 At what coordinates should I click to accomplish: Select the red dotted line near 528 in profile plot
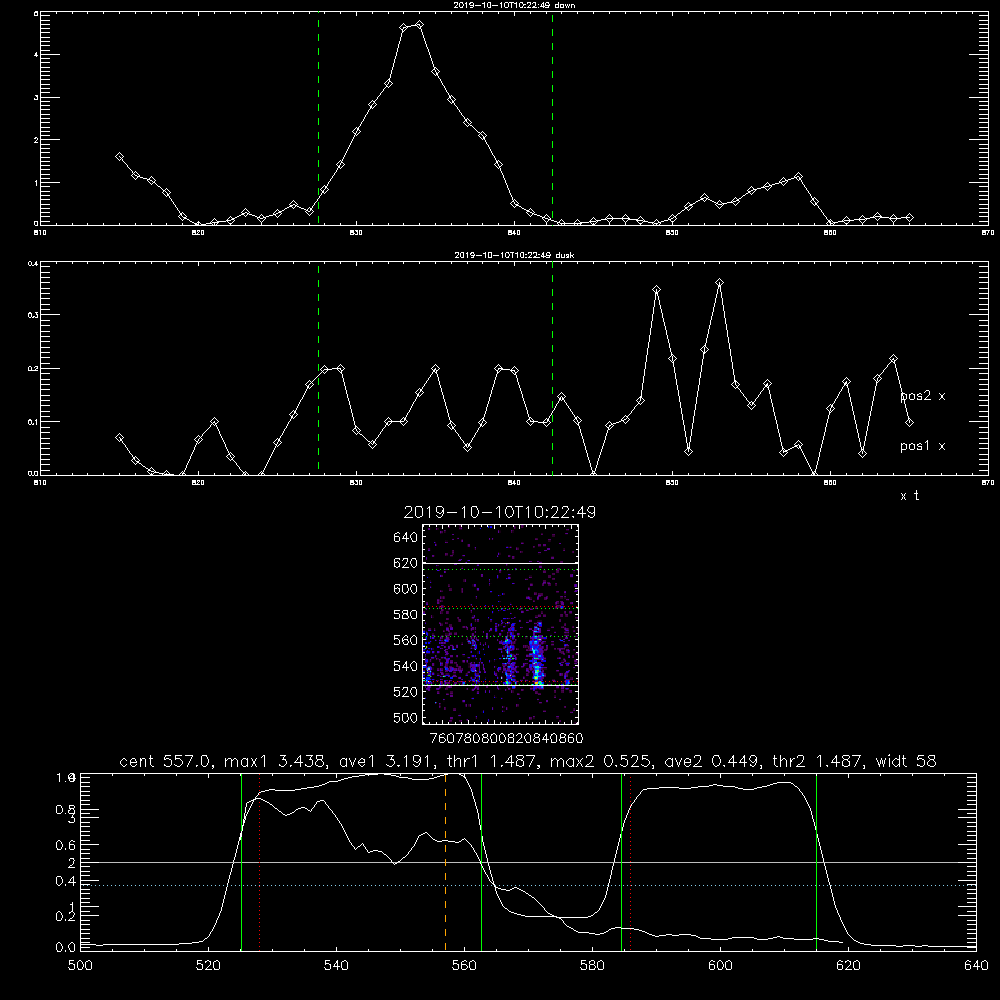pyautogui.click(x=260, y=862)
